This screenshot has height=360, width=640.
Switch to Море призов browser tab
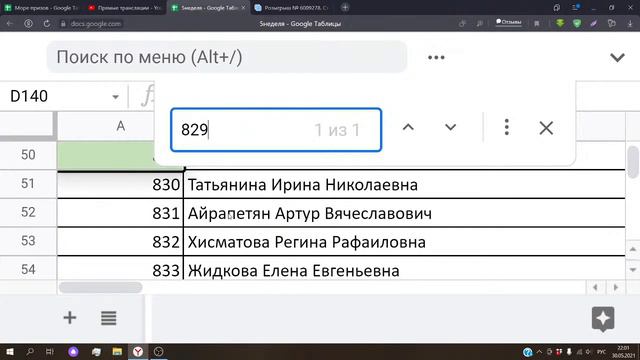tap(41, 7)
